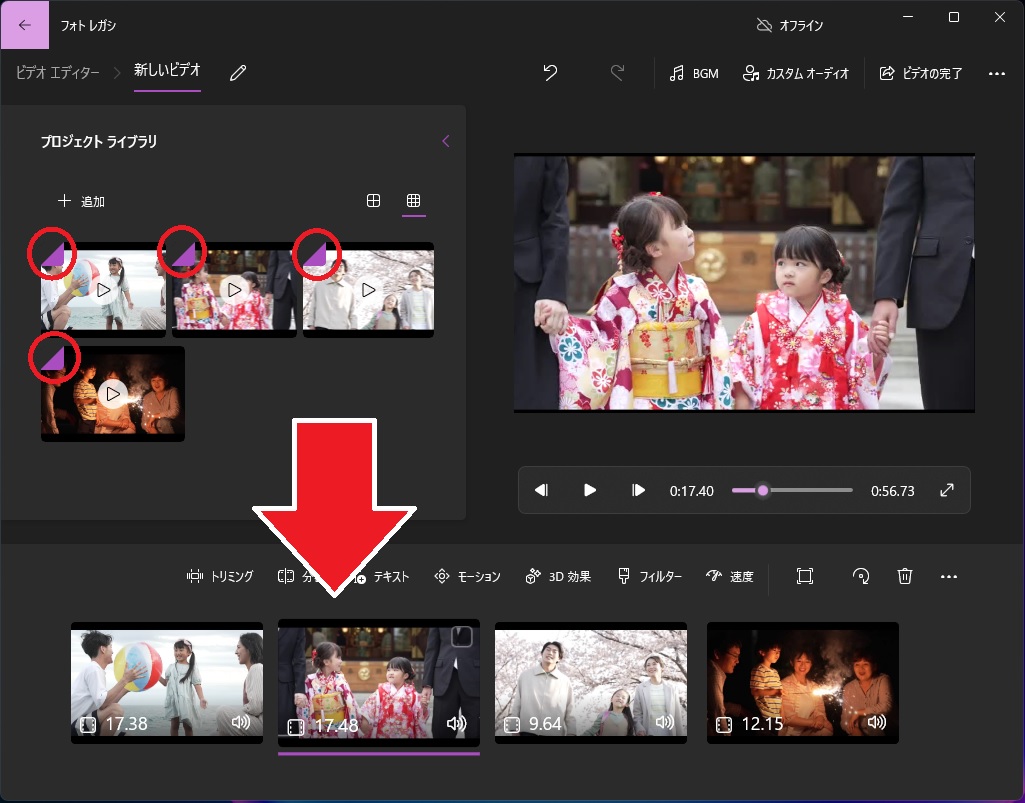Open カスタム オーディオ custom audio
Image resolution: width=1025 pixels, height=803 pixels.
click(x=796, y=73)
